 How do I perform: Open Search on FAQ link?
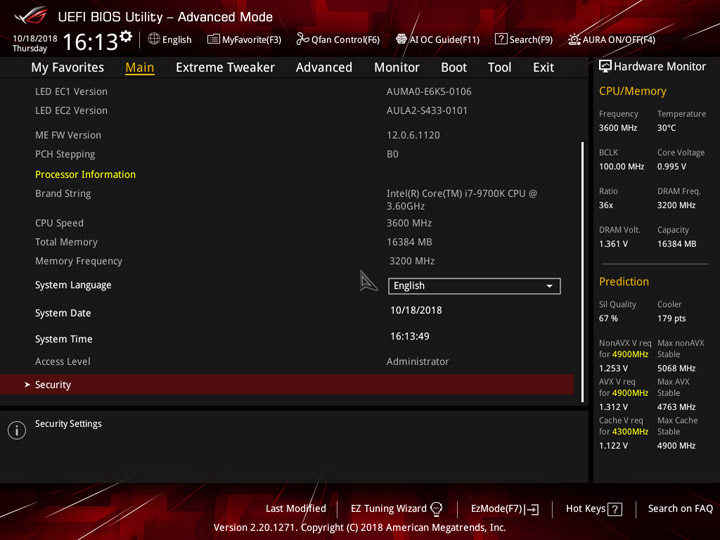(680, 508)
